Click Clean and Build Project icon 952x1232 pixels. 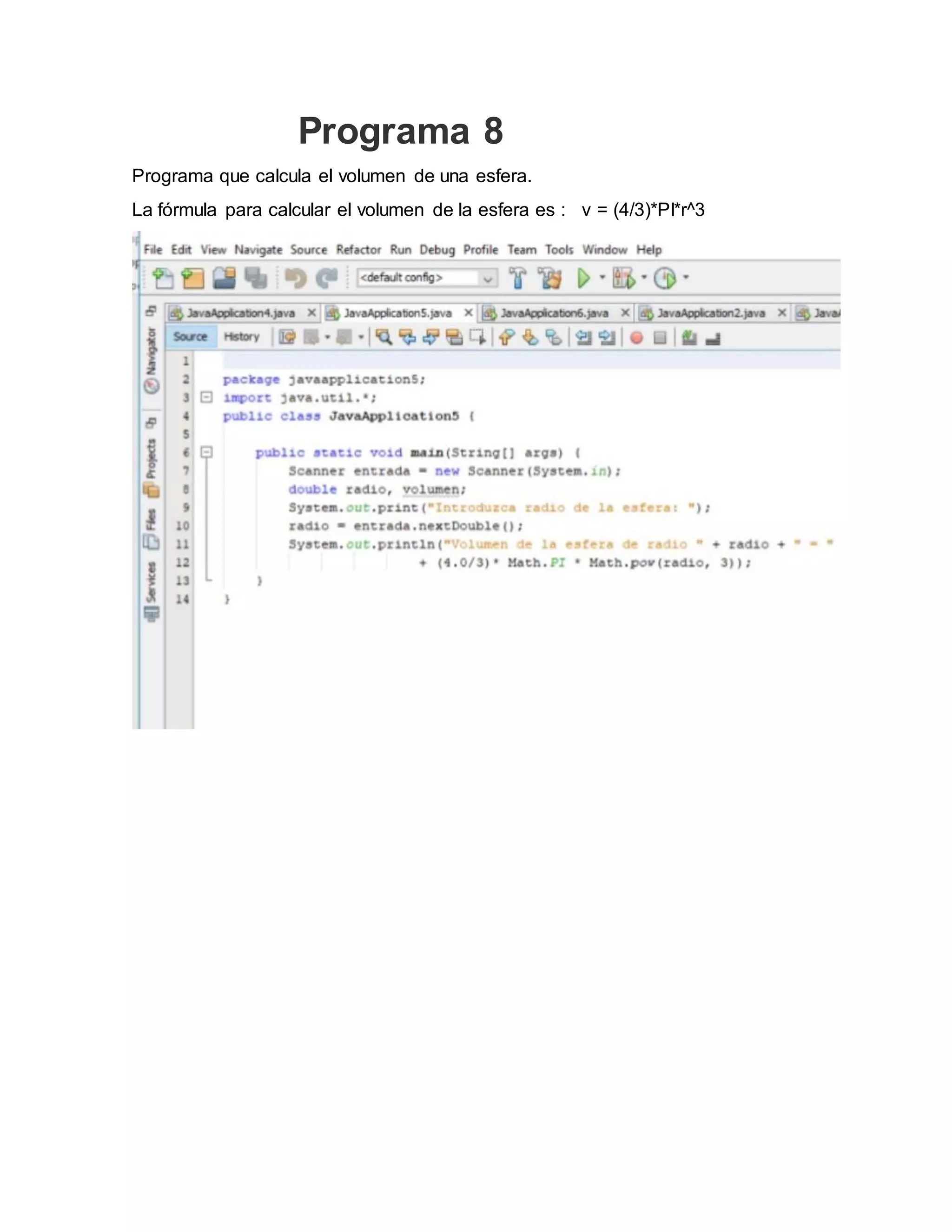tap(550, 278)
